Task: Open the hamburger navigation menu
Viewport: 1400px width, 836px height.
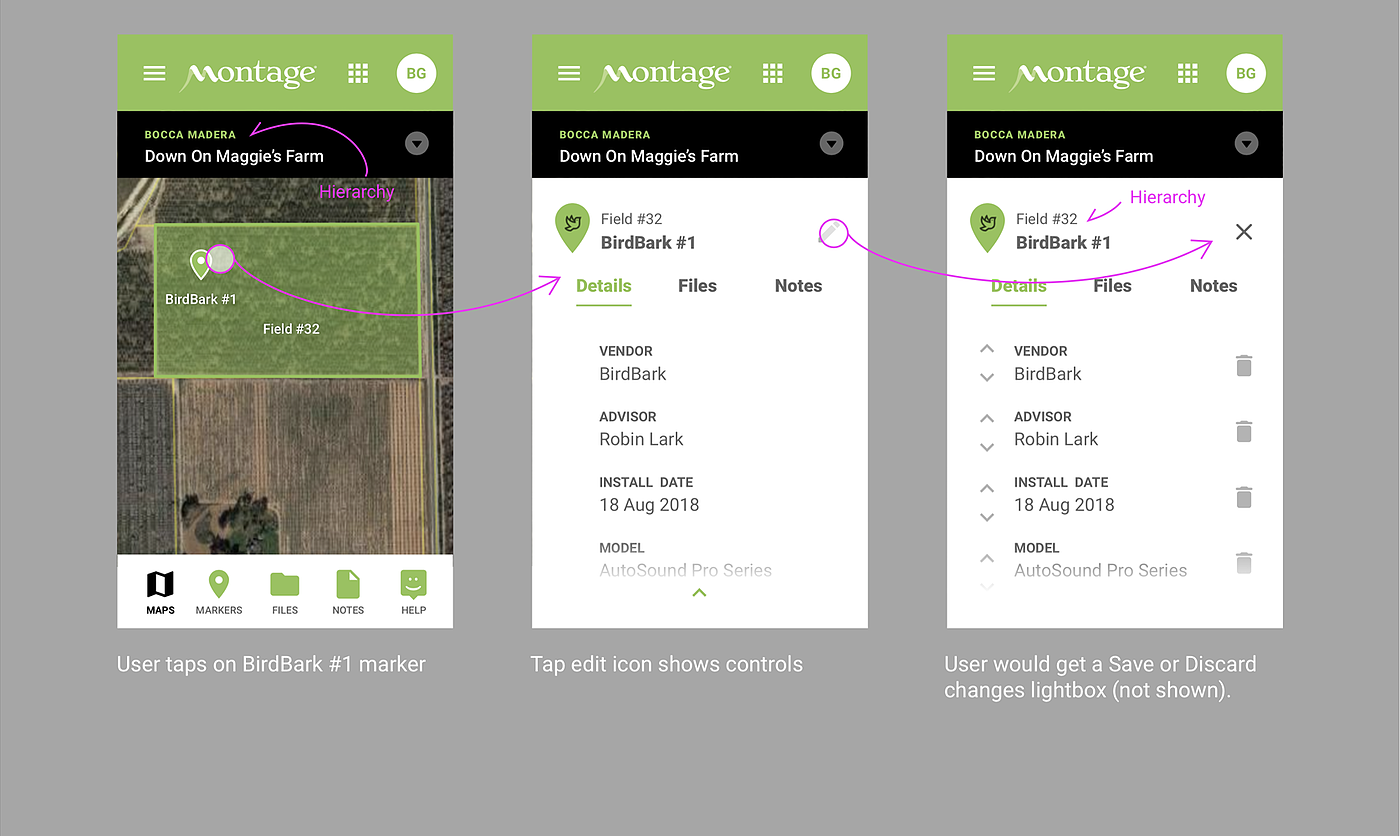Action: pos(154,73)
